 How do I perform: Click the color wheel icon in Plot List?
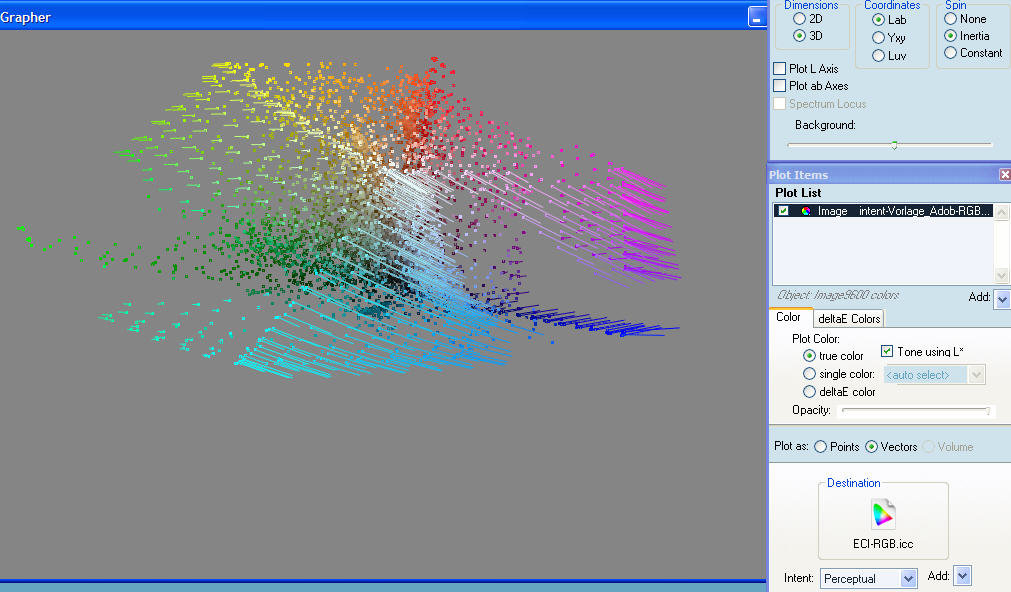tap(805, 211)
